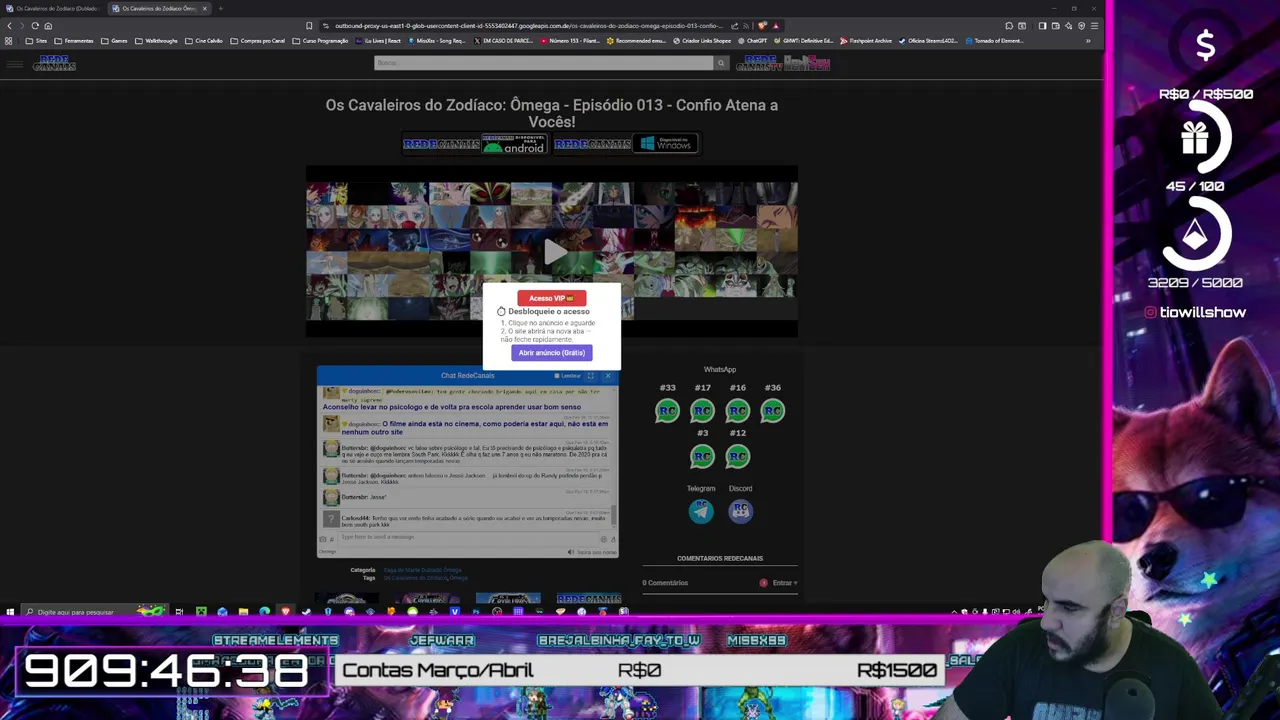
Task: Open the Ferramentas bookmarks folder
Action: [74, 41]
